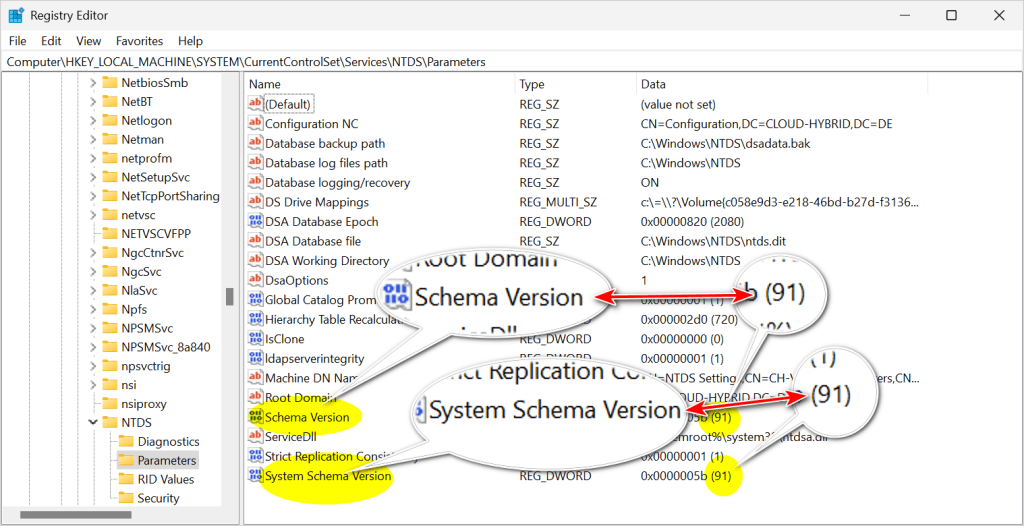The width and height of the screenshot is (1024, 526).
Task: Click the Diagnostics folder icon
Action: [x=126, y=441]
